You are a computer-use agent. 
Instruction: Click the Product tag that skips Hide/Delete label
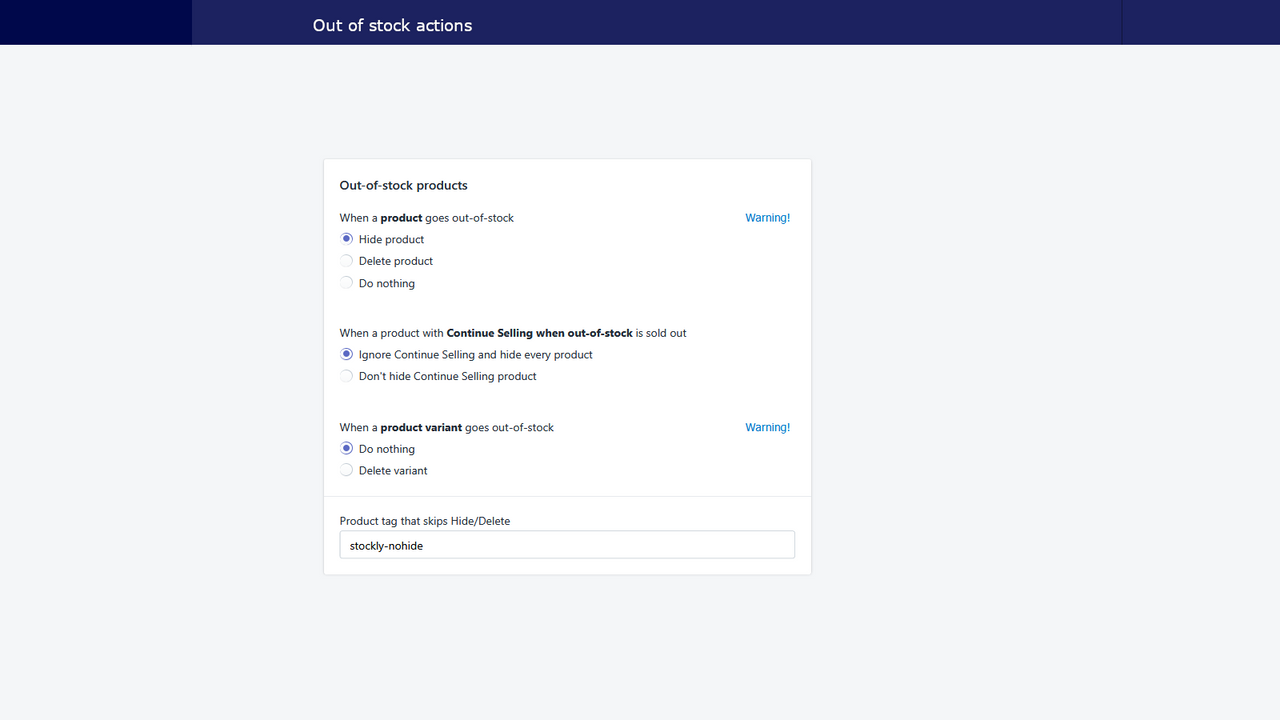[424, 520]
